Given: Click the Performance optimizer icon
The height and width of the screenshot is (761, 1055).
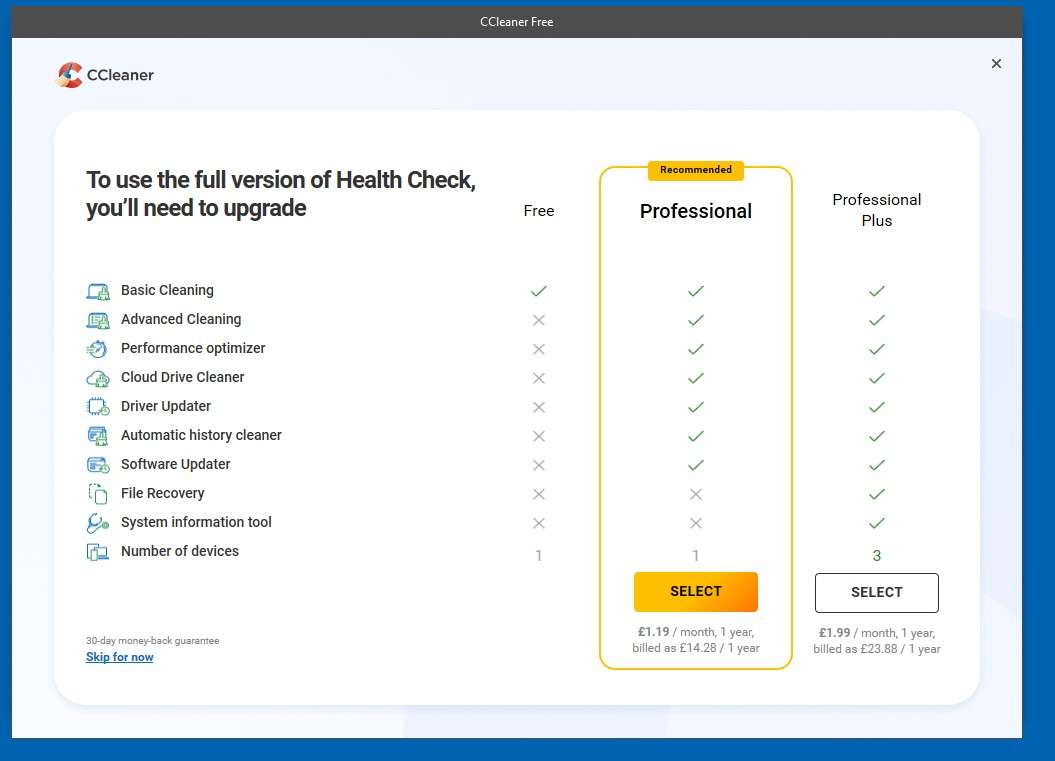Looking at the screenshot, I should pos(97,349).
